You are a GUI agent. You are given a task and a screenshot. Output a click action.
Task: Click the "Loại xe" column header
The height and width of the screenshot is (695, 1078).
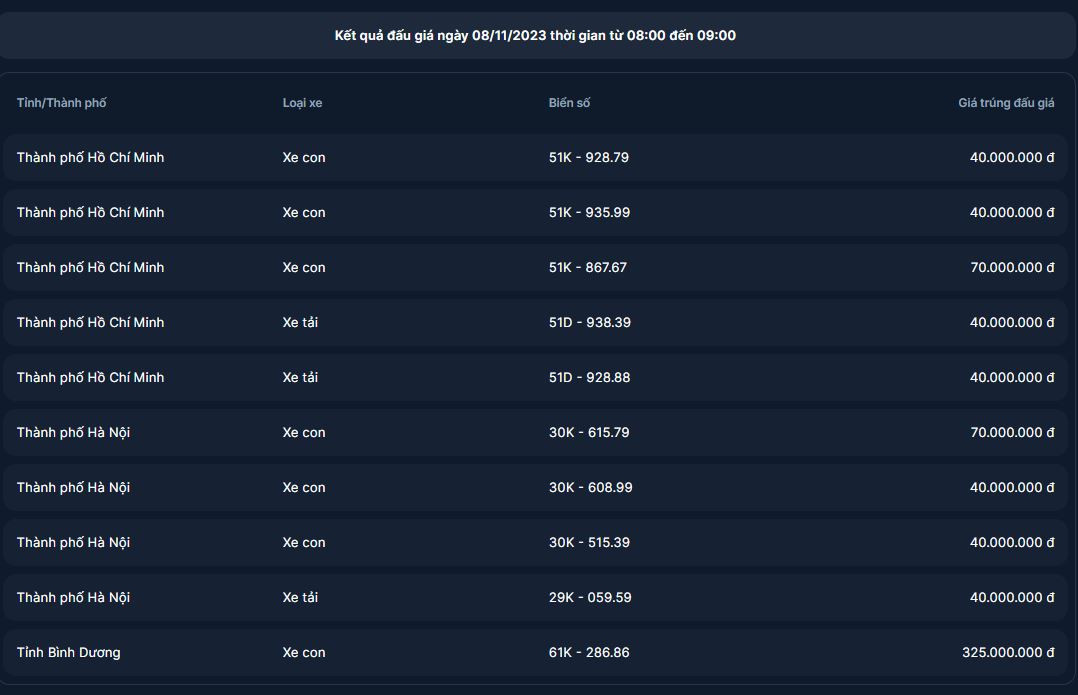click(302, 103)
